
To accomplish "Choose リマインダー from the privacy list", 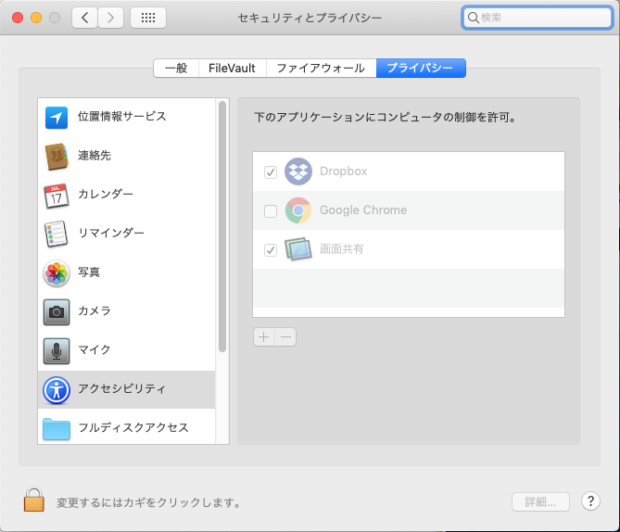I will coord(110,233).
